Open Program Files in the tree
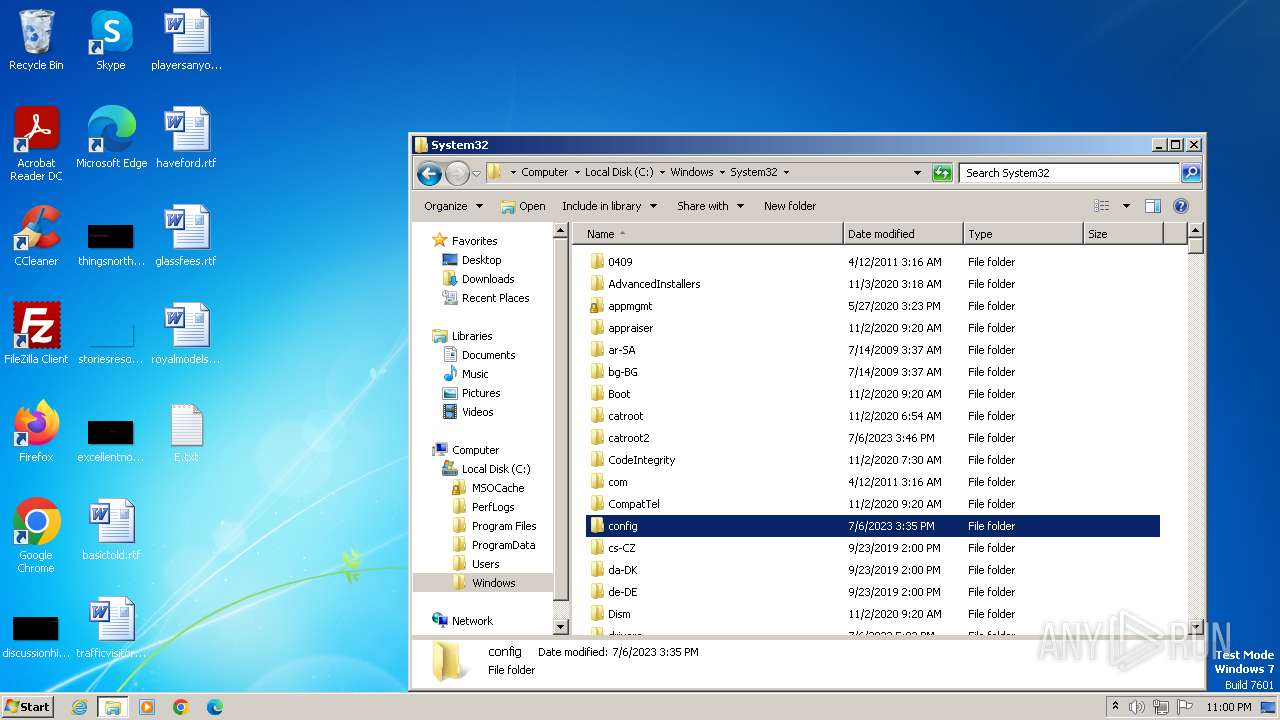The image size is (1280, 720). pos(504,526)
